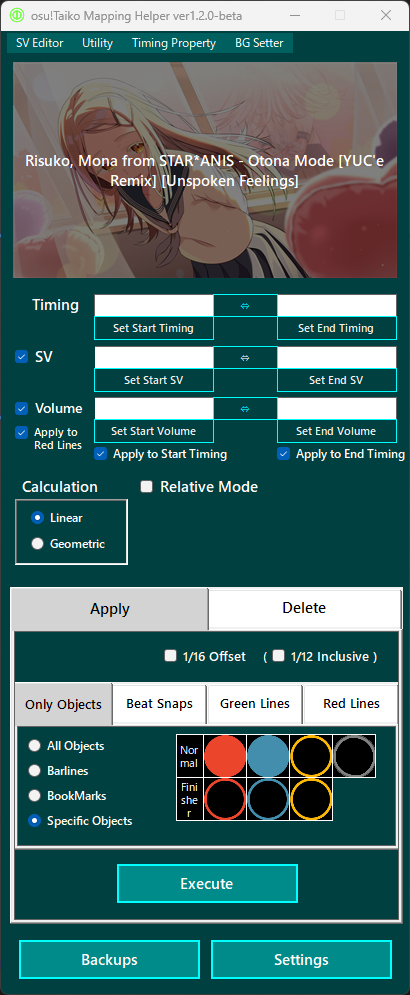Click Set End Volume button
This screenshot has height=995, width=410.
pyautogui.click(x=336, y=431)
